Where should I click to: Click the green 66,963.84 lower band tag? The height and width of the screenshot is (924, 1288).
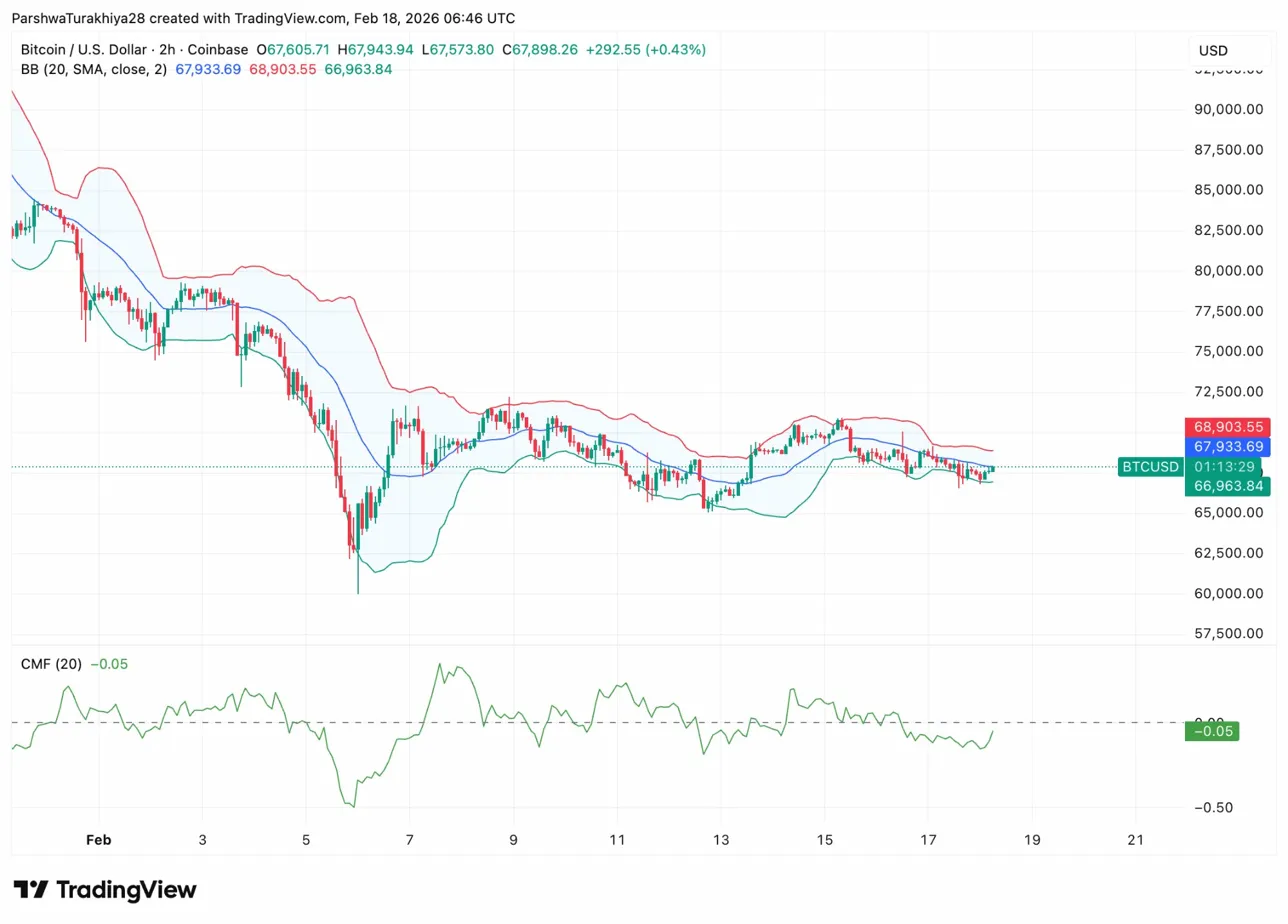pyautogui.click(x=1228, y=487)
